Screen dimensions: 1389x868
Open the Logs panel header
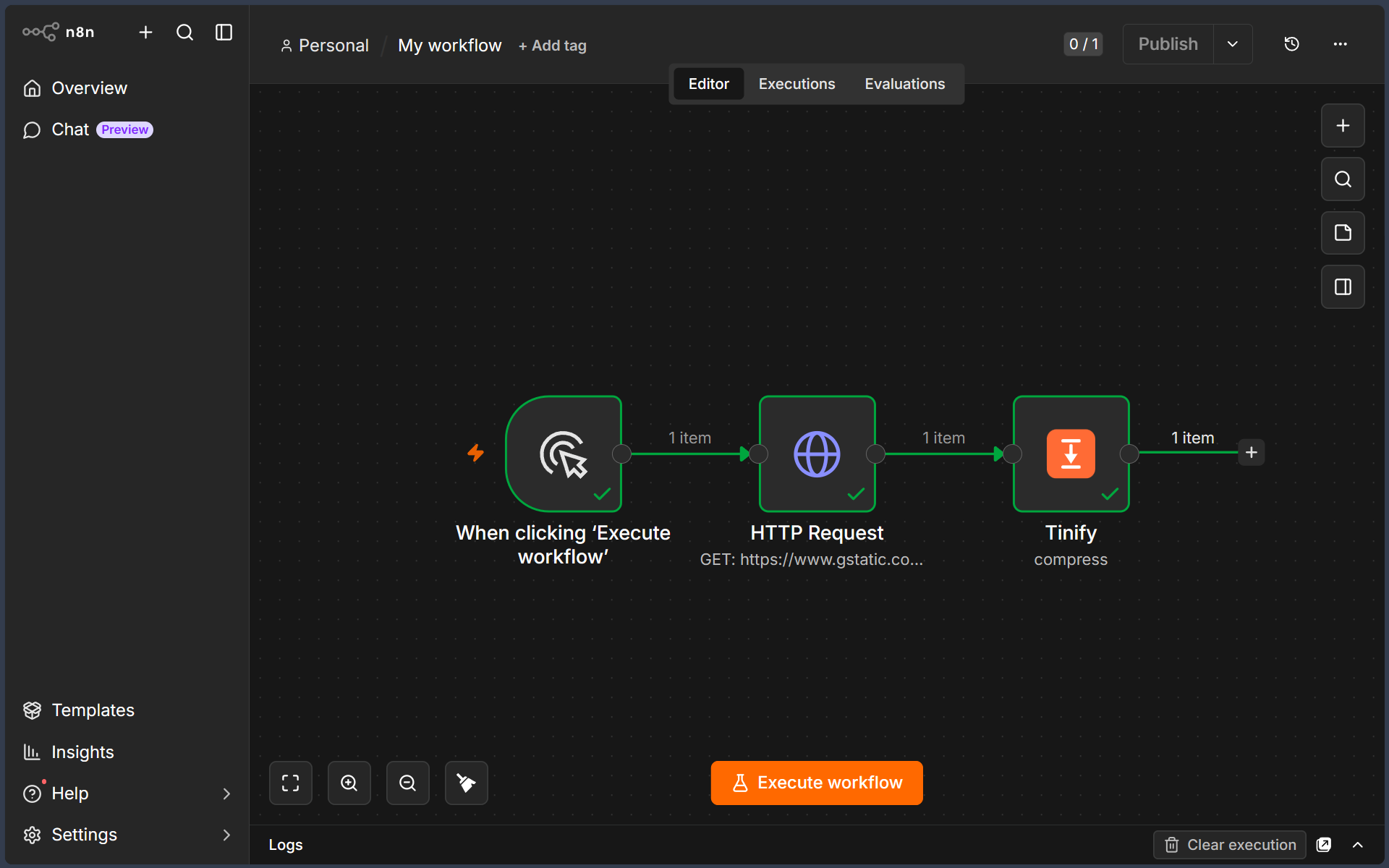[x=286, y=845]
